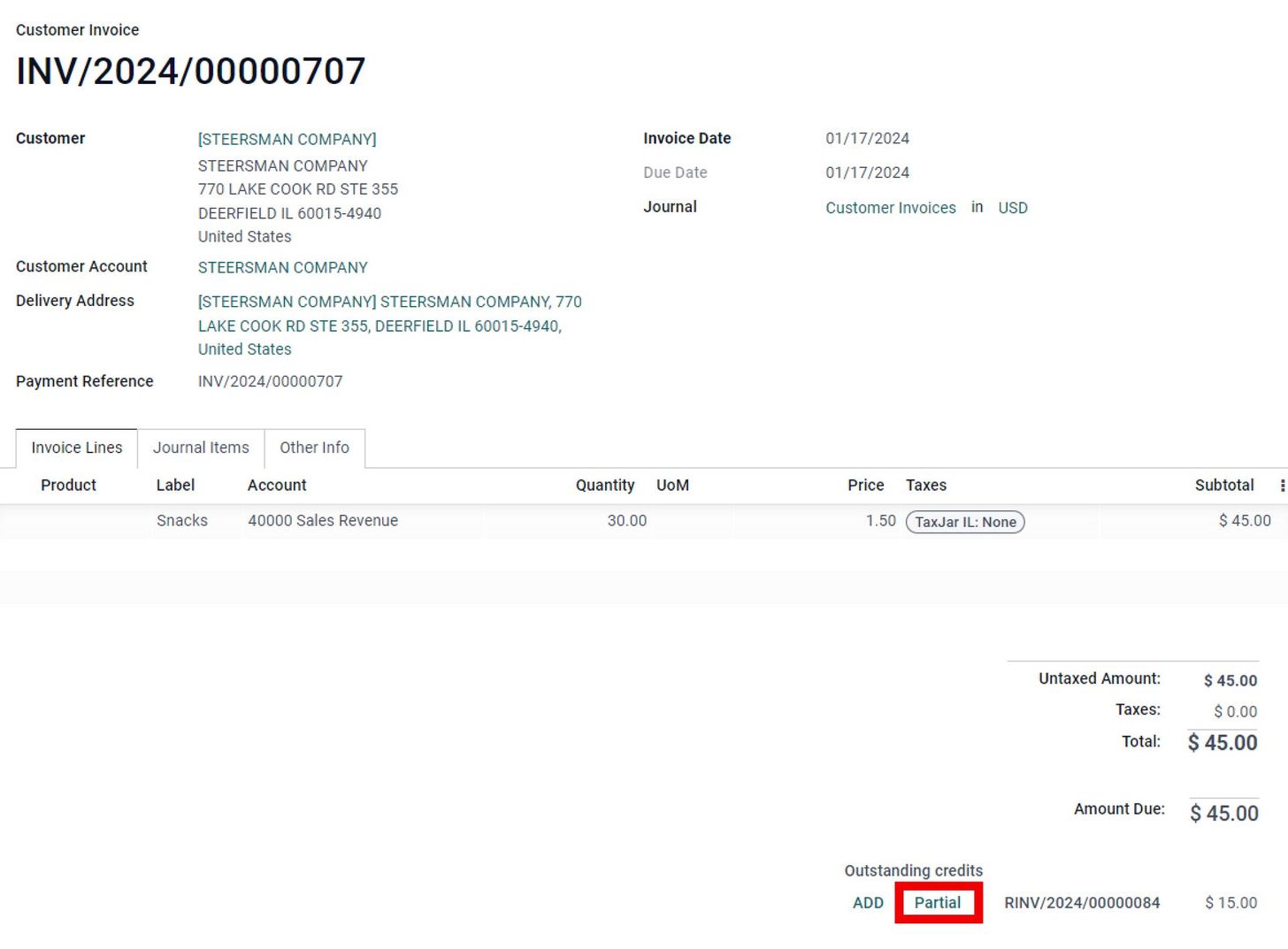
Task: Click the Account column header
Action: pos(277,486)
